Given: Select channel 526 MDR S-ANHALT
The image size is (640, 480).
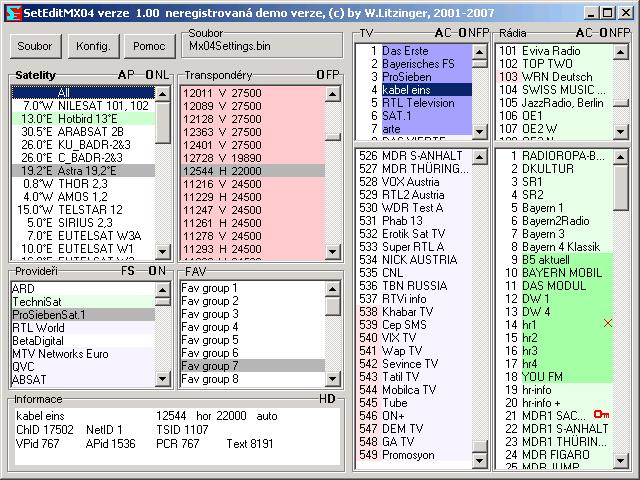Looking at the screenshot, I should [x=414, y=156].
